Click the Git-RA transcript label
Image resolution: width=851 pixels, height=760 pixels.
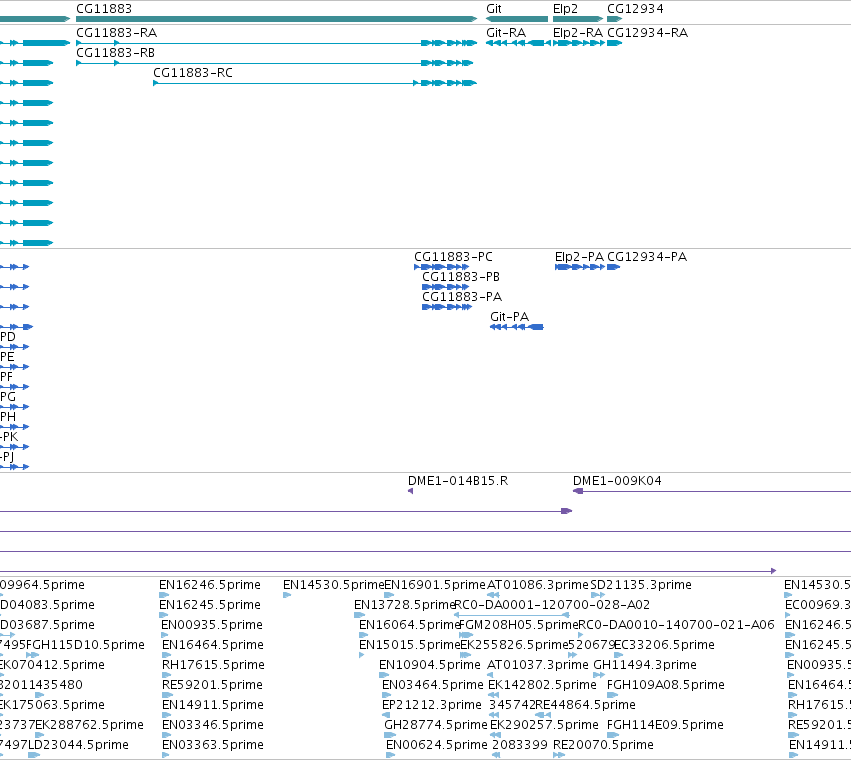point(506,33)
